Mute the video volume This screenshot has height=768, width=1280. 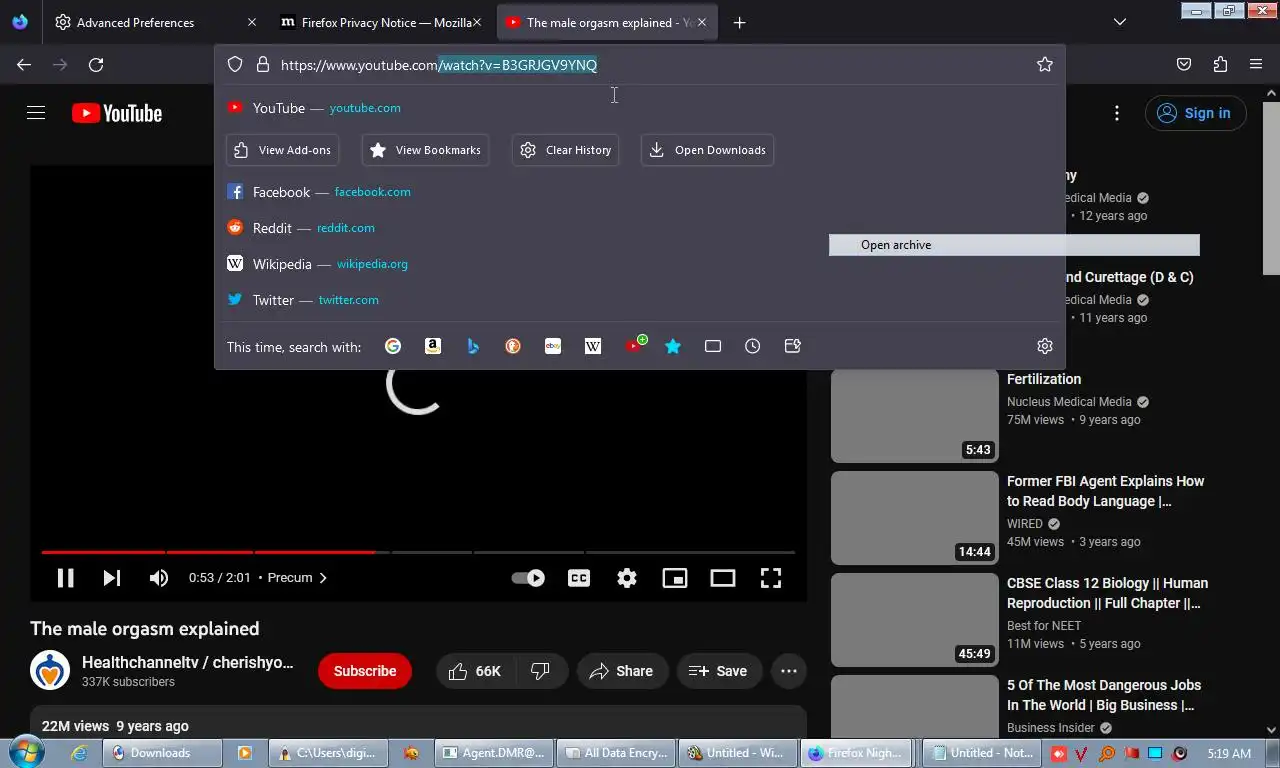tap(159, 578)
